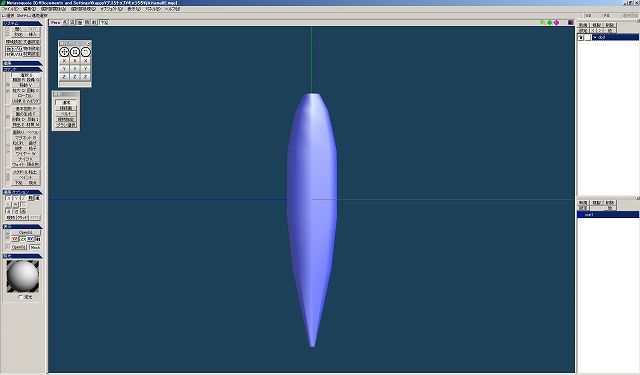
Task: Open the ヘルプ menu
Action: (x=173, y=9)
